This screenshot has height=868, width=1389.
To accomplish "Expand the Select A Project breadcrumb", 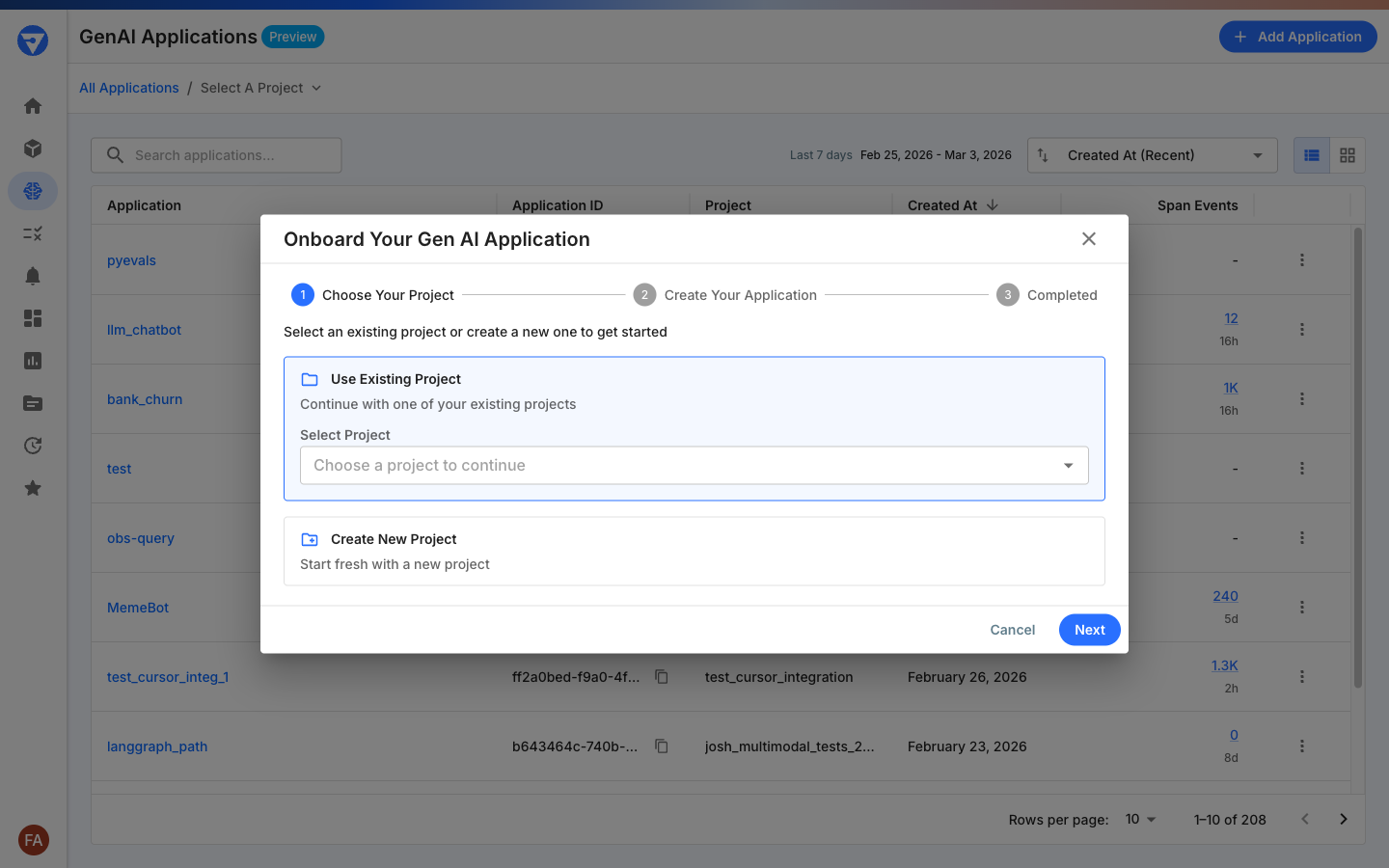I will coord(259,88).
